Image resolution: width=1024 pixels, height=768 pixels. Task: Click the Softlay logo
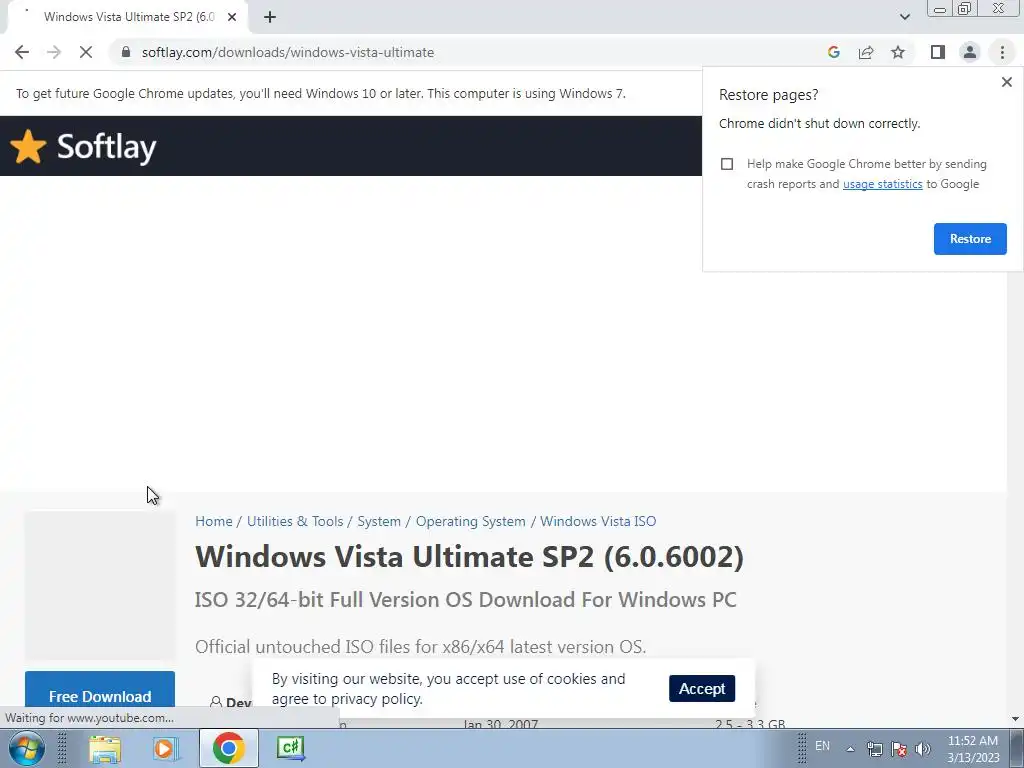pos(84,146)
